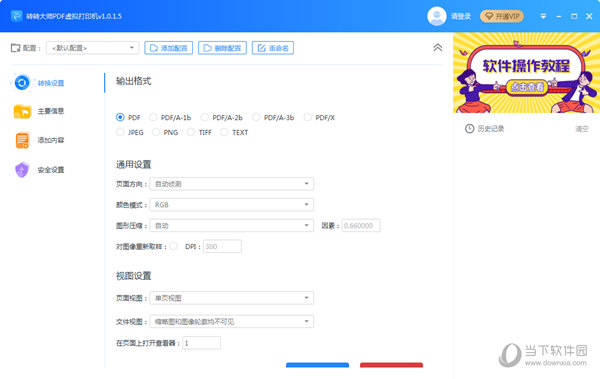Open the title bar dropdown menu icon

click(x=543, y=16)
